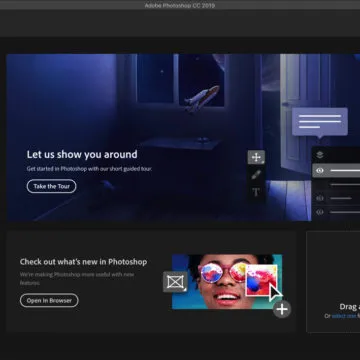Click the guided tour banner image with space shuttle
This screenshot has width=360, height=360.
pyautogui.click(x=183, y=137)
